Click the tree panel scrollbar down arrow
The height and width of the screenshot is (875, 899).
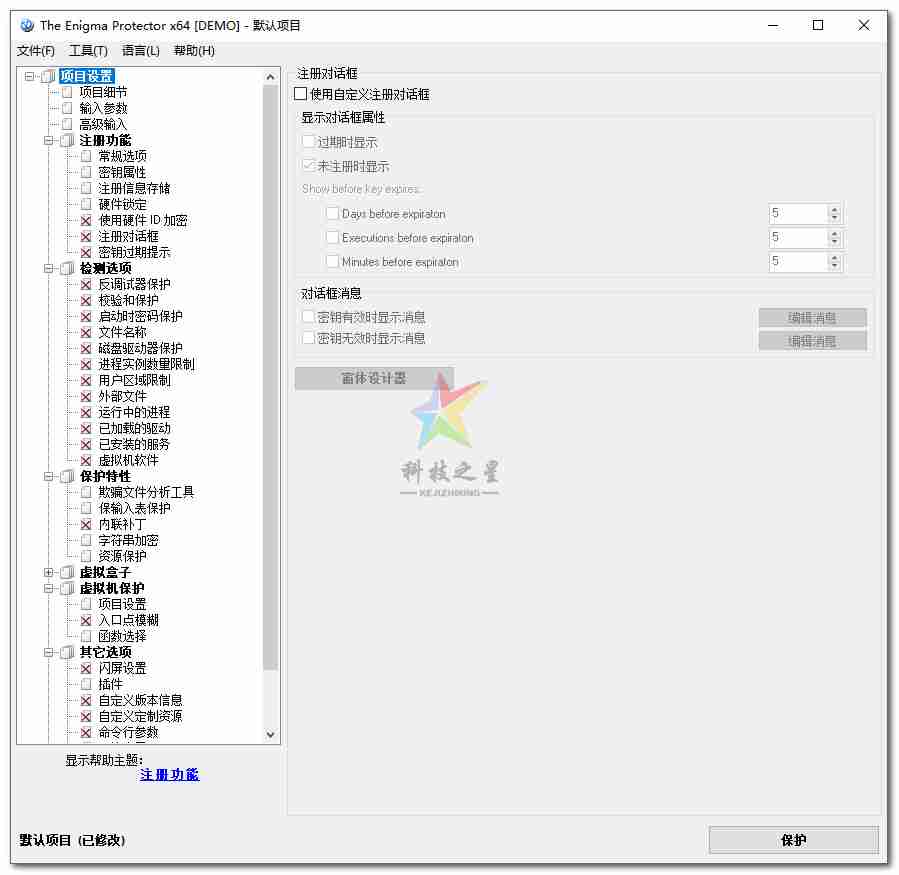coord(271,733)
